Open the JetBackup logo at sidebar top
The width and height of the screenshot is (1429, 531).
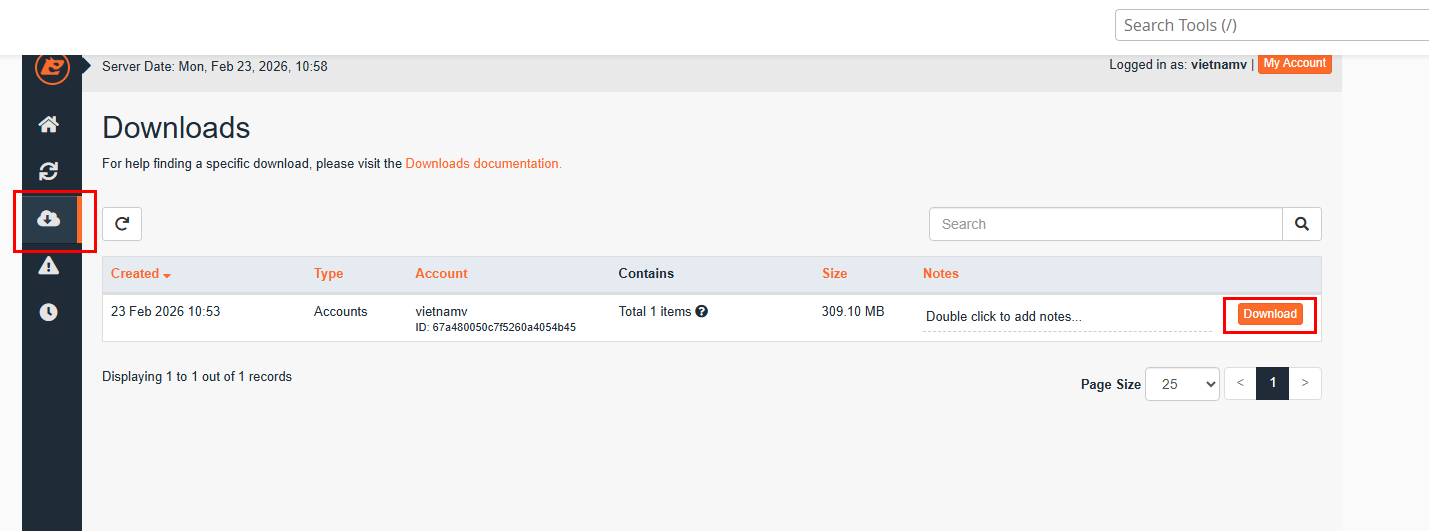point(51,68)
